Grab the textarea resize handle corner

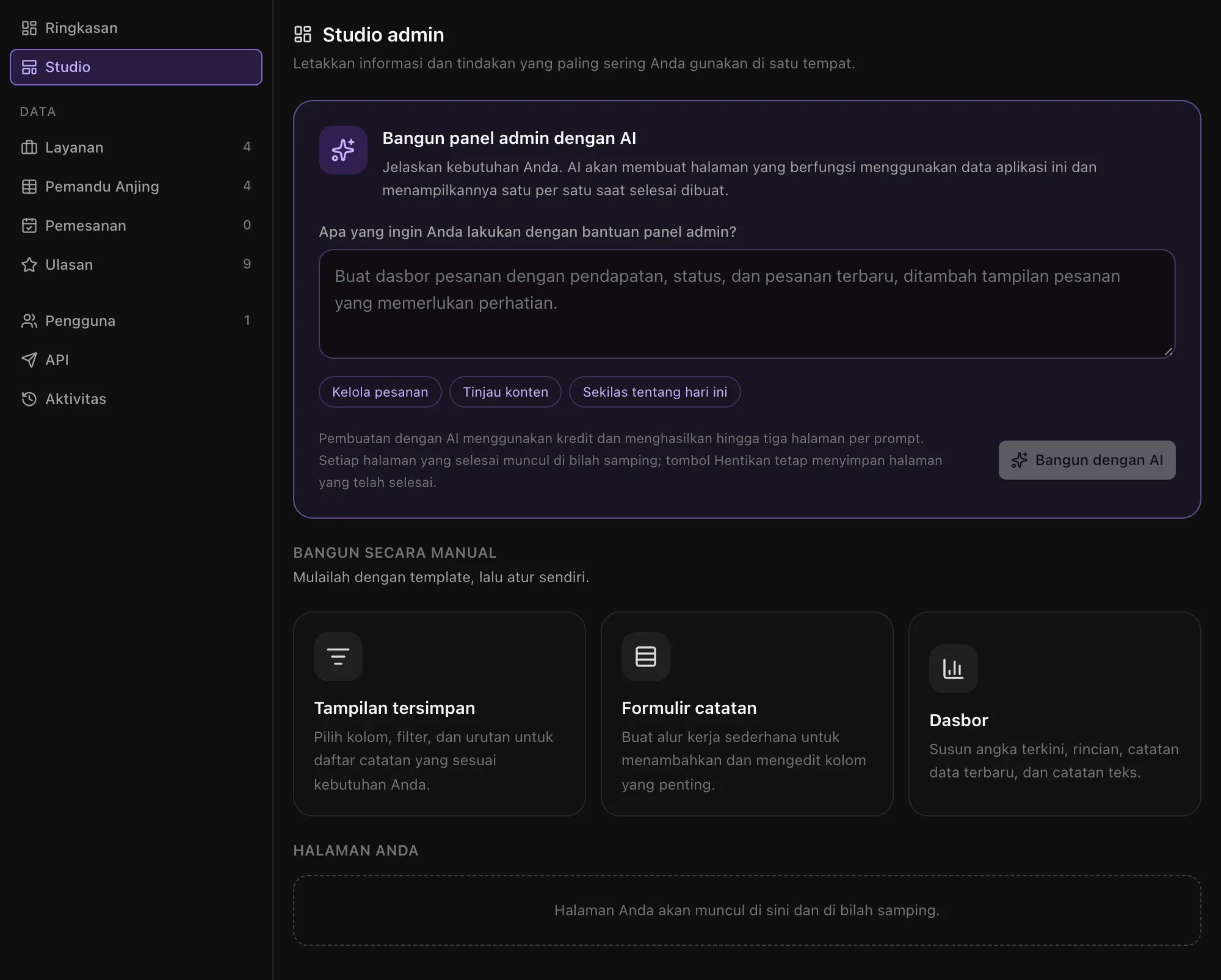click(1168, 351)
